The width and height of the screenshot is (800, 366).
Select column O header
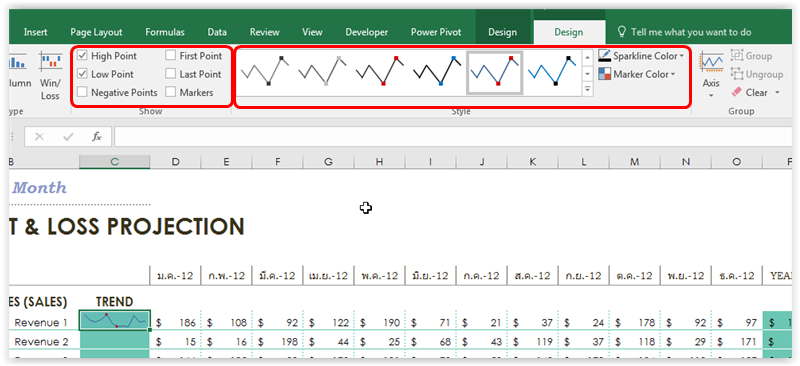(x=737, y=162)
